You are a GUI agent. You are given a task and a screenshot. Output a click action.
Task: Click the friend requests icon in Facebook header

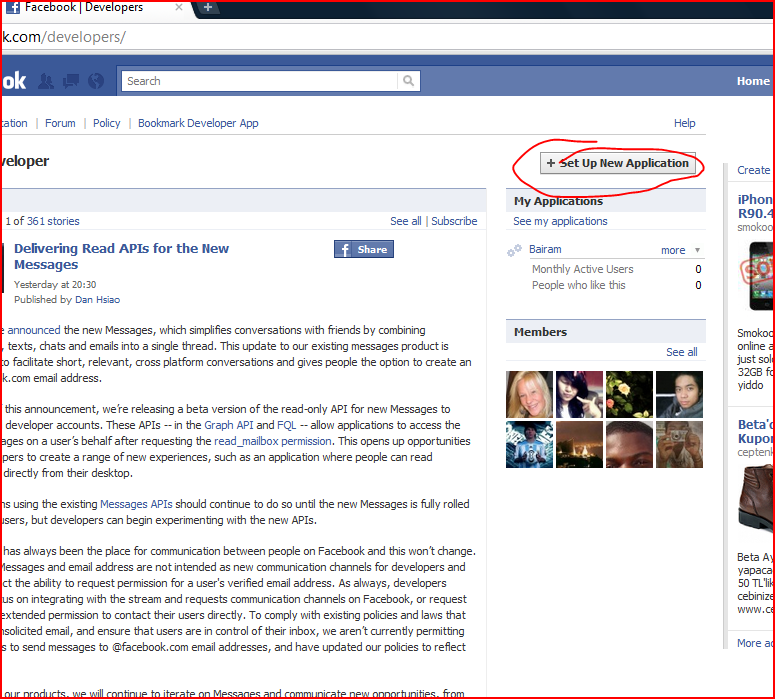click(46, 81)
